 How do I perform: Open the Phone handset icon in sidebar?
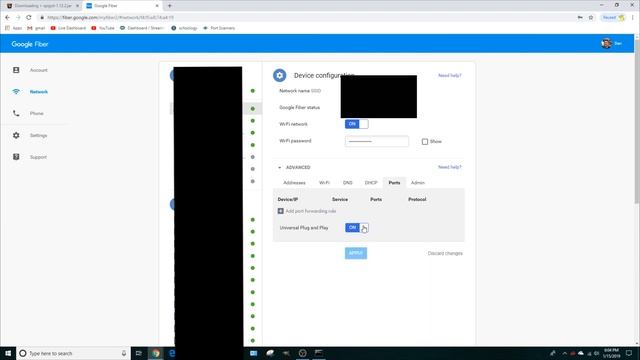tap(16, 113)
